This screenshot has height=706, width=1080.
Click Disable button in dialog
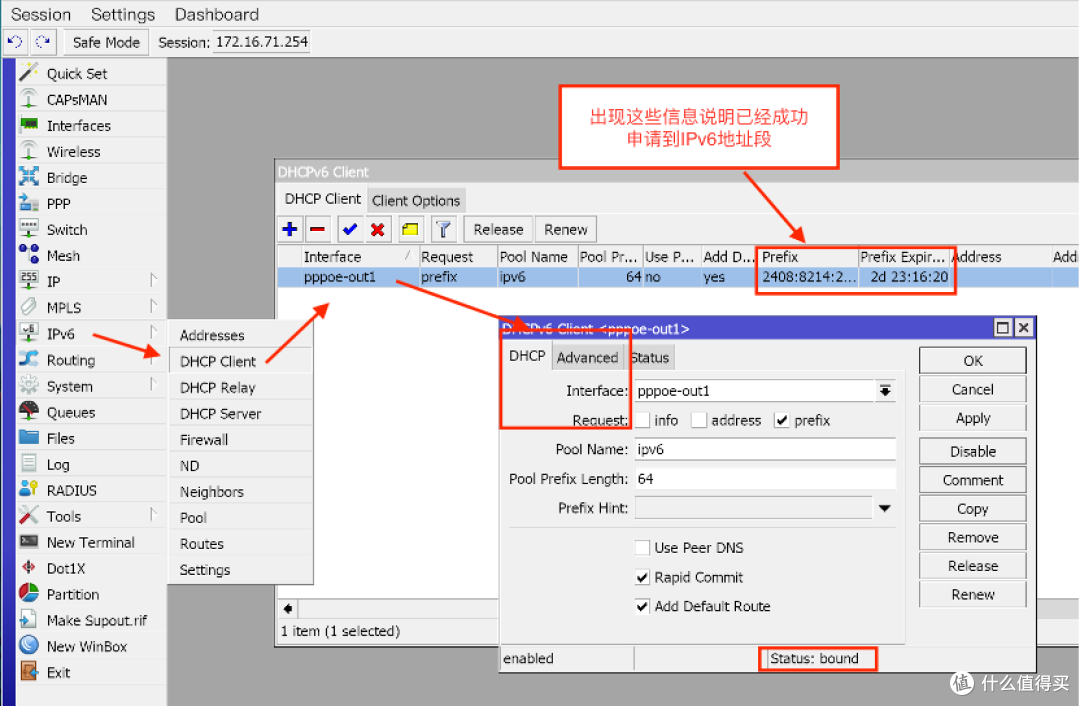[x=973, y=451]
